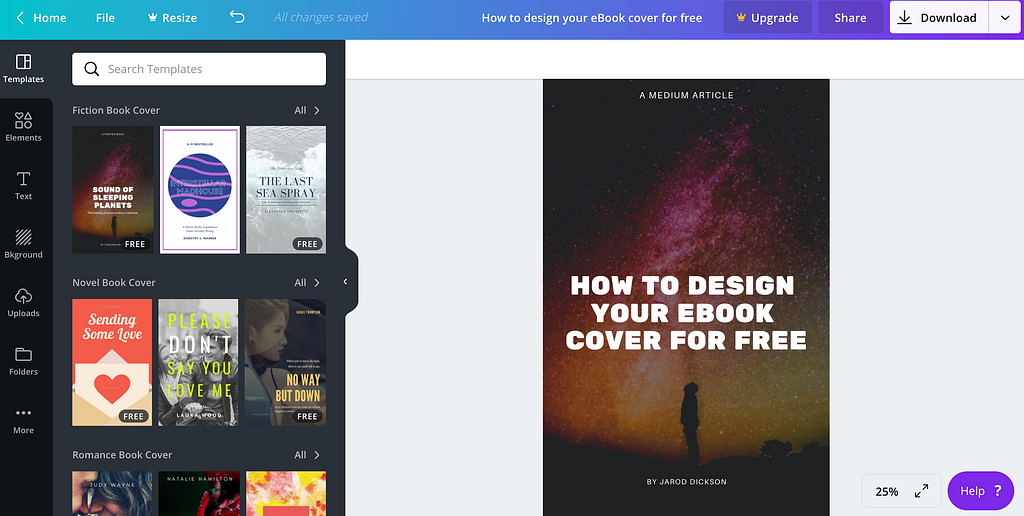The image size is (1024, 516).
Task: Open the Uploads panel
Action: (x=24, y=303)
